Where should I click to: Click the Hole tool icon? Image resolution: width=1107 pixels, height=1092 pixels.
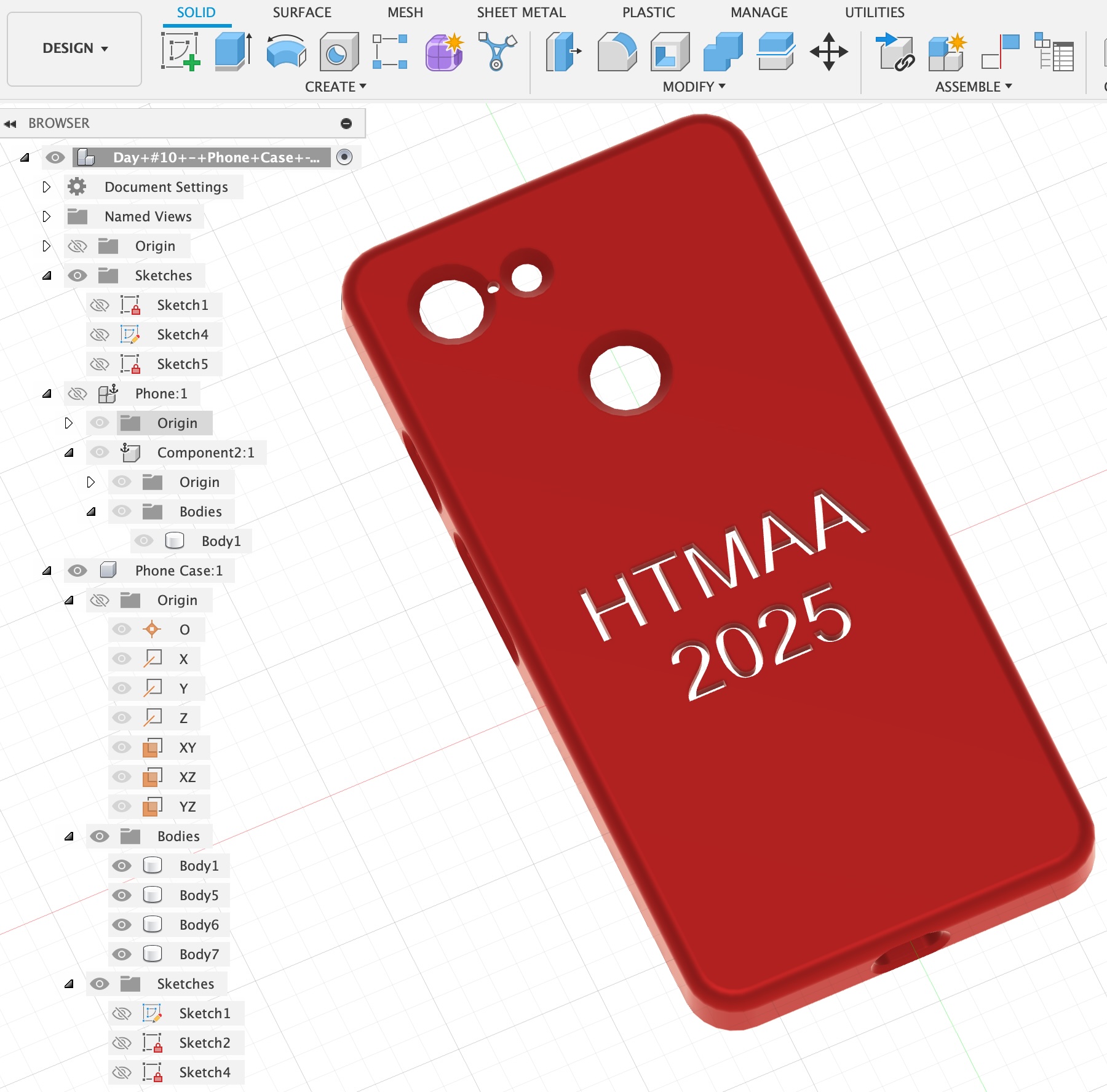pyautogui.click(x=338, y=52)
